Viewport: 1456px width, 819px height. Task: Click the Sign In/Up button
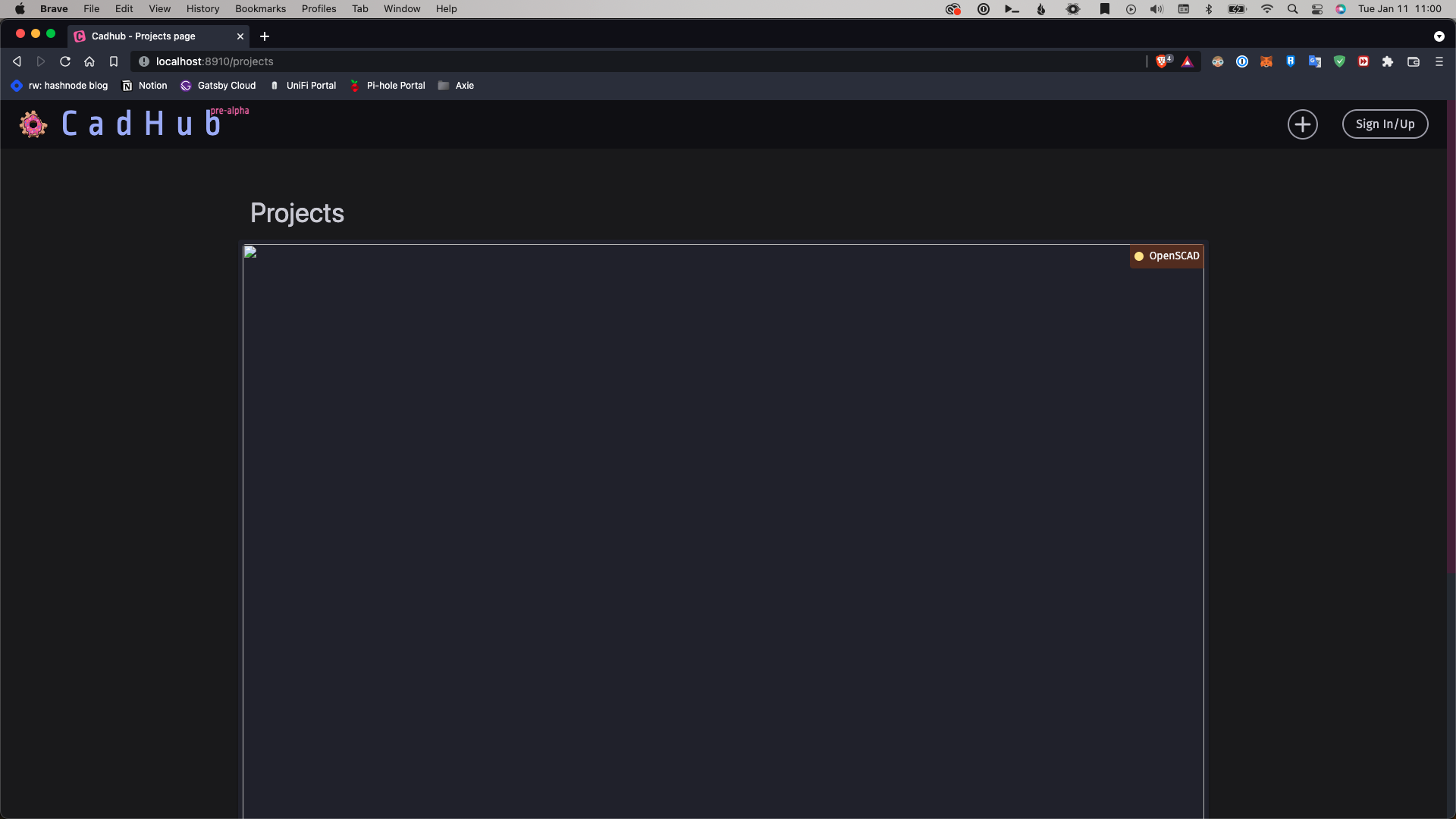pos(1385,124)
